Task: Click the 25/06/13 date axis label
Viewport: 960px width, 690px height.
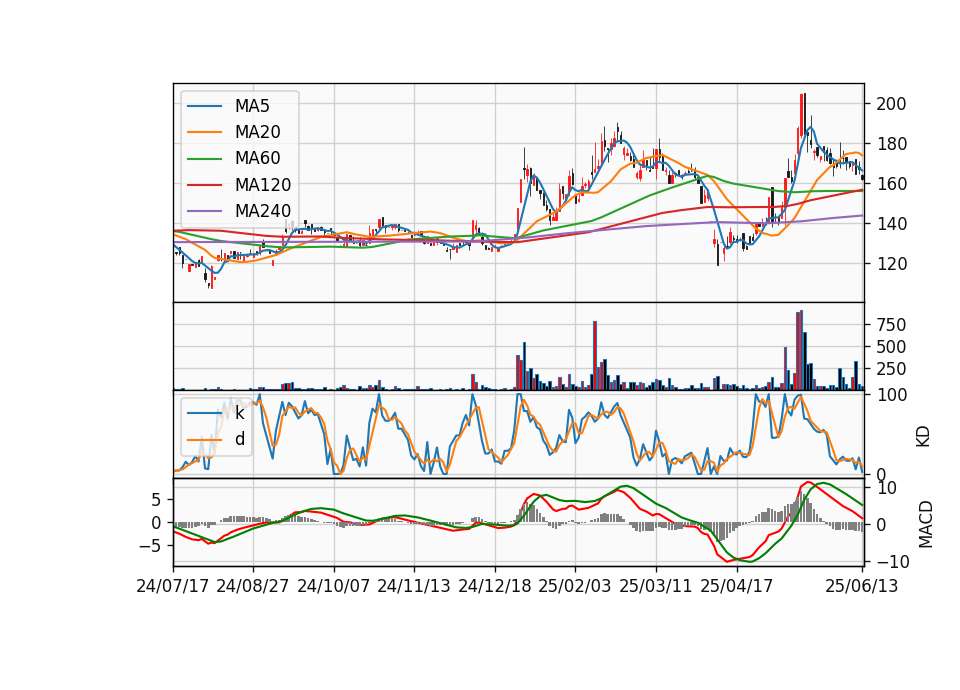Action: pyautogui.click(x=862, y=586)
